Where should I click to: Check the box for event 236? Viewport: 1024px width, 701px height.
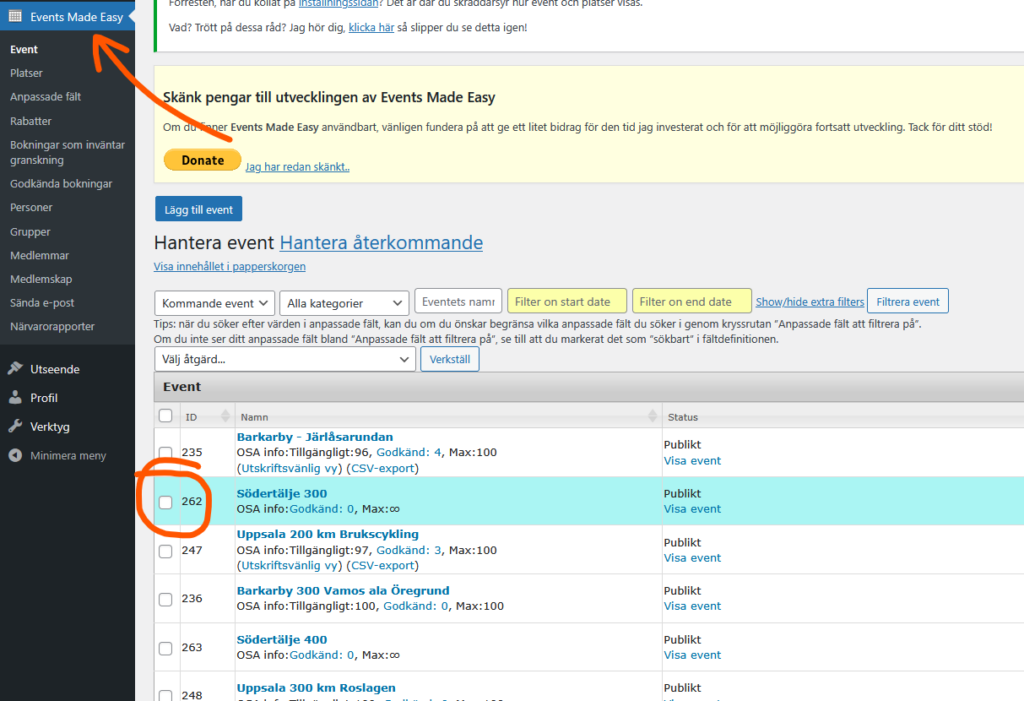coord(165,599)
